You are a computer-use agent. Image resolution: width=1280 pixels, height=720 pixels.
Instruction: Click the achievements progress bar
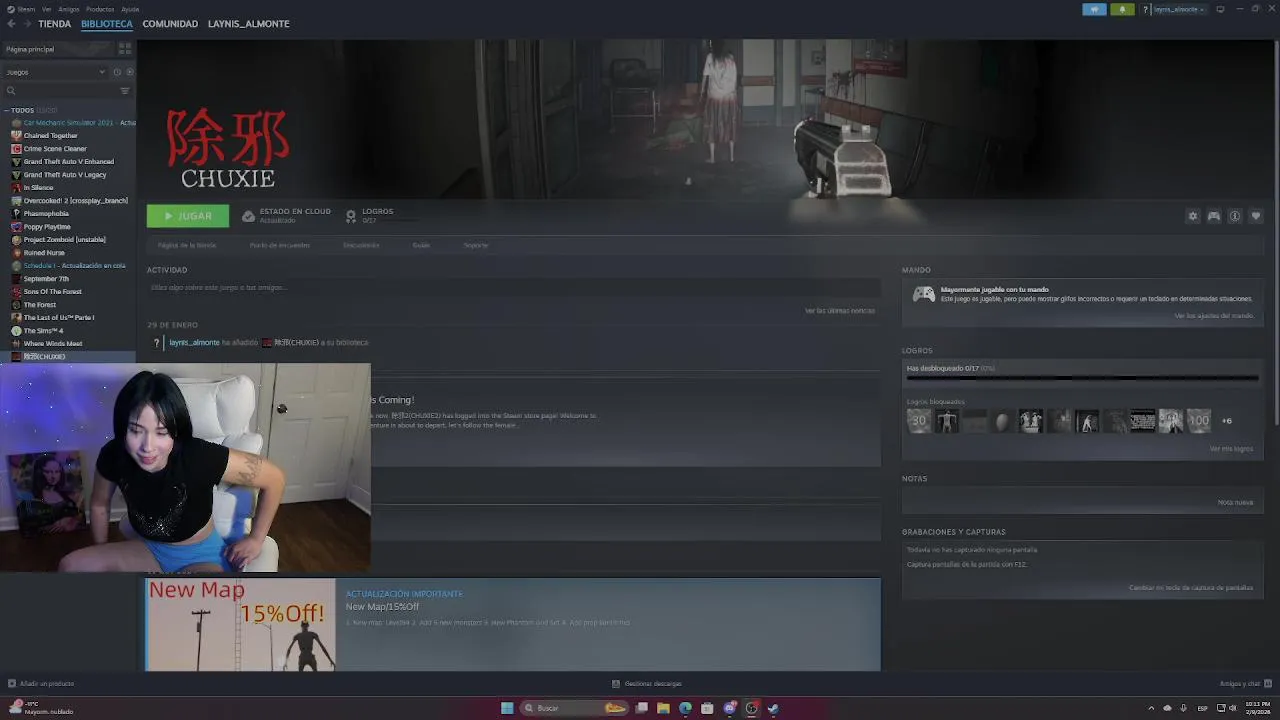coord(1082,378)
